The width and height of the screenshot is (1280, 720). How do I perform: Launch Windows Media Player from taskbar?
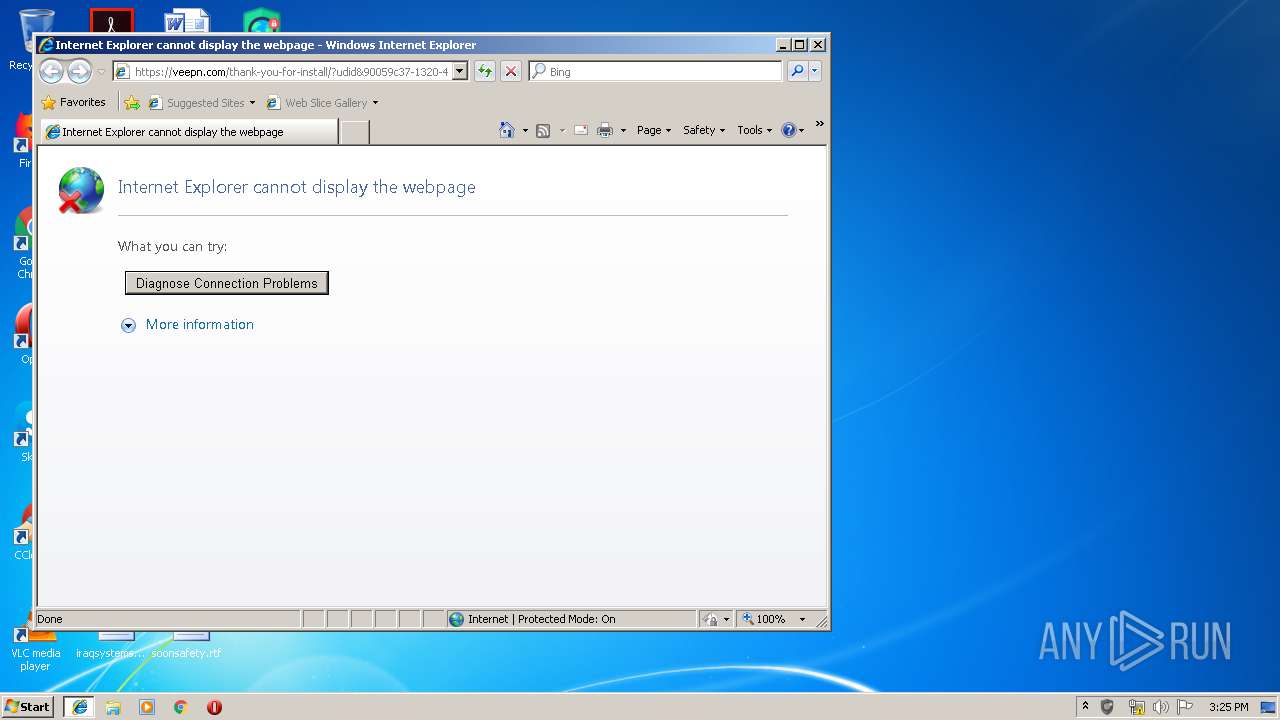147,706
